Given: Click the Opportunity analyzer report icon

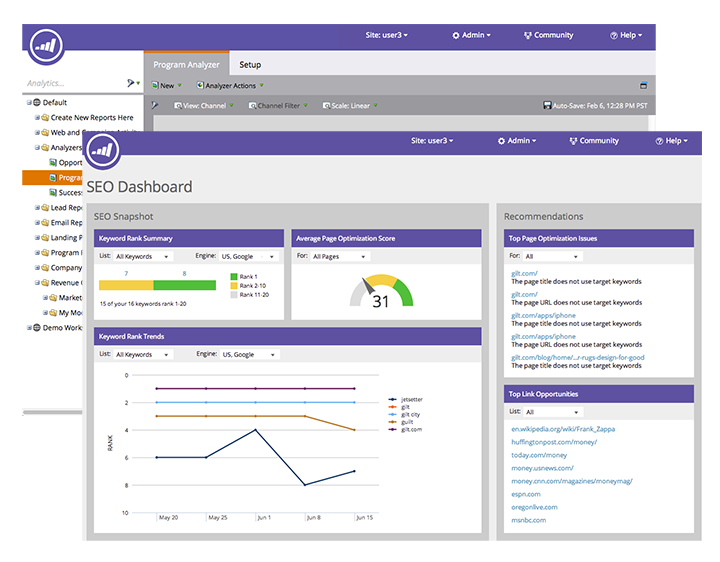Looking at the screenshot, I should 53,163.
